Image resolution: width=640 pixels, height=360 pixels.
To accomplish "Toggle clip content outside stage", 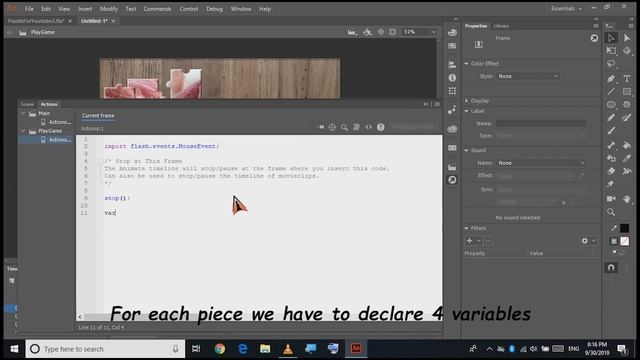I will [393, 32].
